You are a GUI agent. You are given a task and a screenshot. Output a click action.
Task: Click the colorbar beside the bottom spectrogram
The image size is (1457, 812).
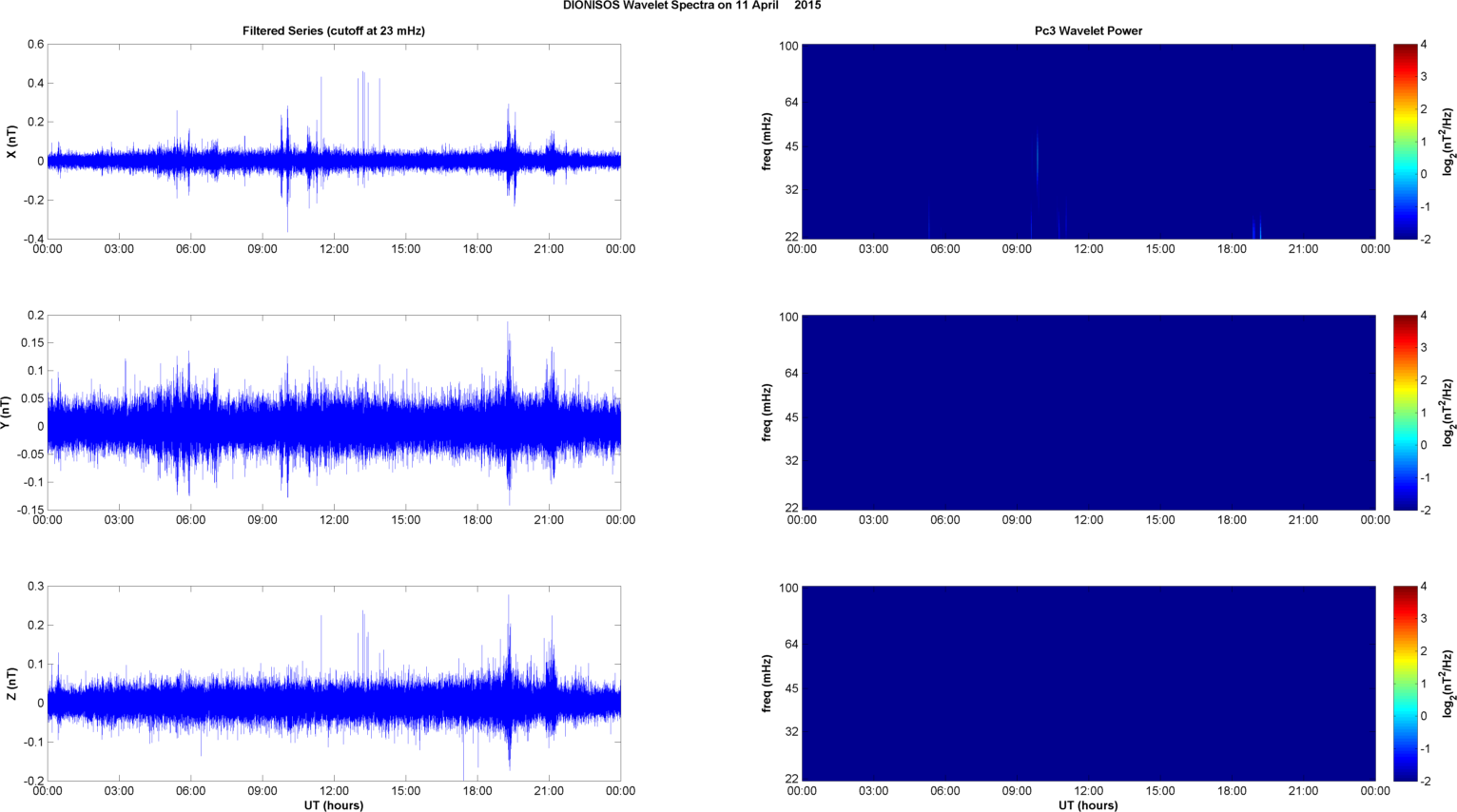(x=1405, y=684)
